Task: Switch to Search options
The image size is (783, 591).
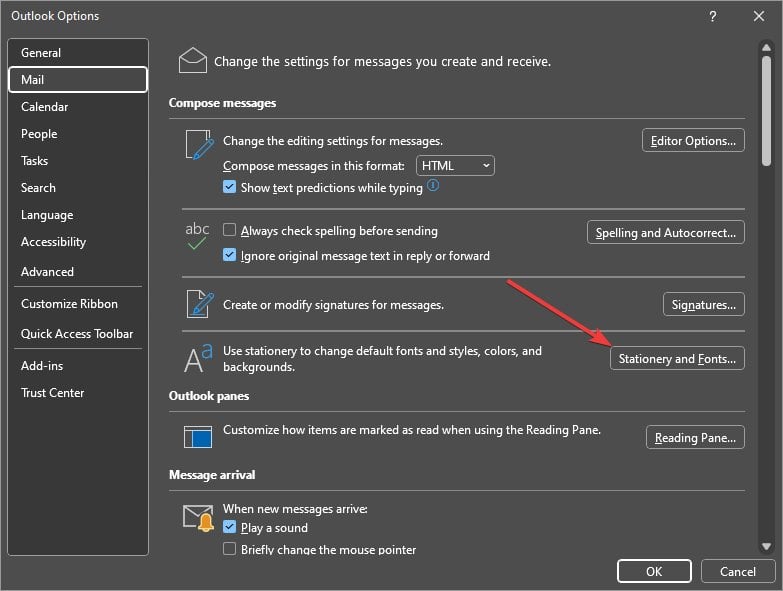Action: pos(78,187)
